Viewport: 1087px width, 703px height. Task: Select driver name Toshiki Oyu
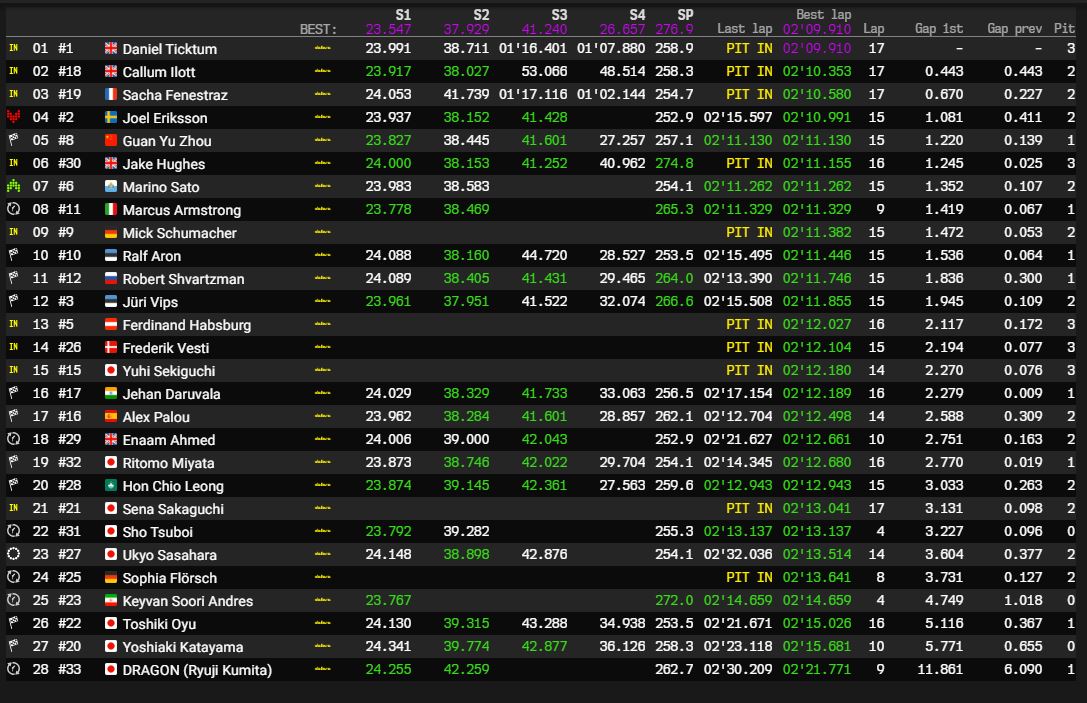pyautogui.click(x=159, y=624)
